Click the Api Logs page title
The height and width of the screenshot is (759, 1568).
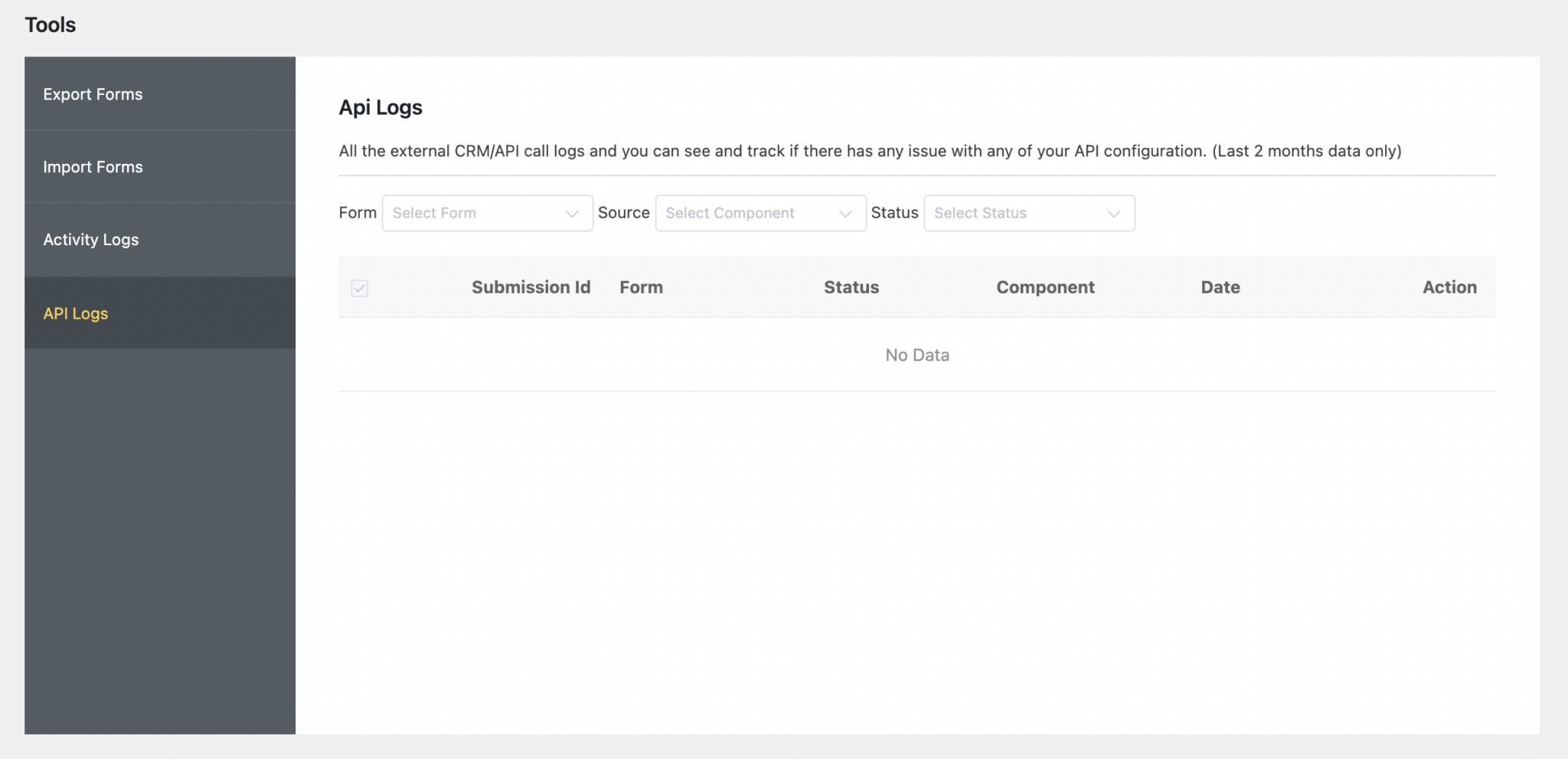(x=381, y=107)
